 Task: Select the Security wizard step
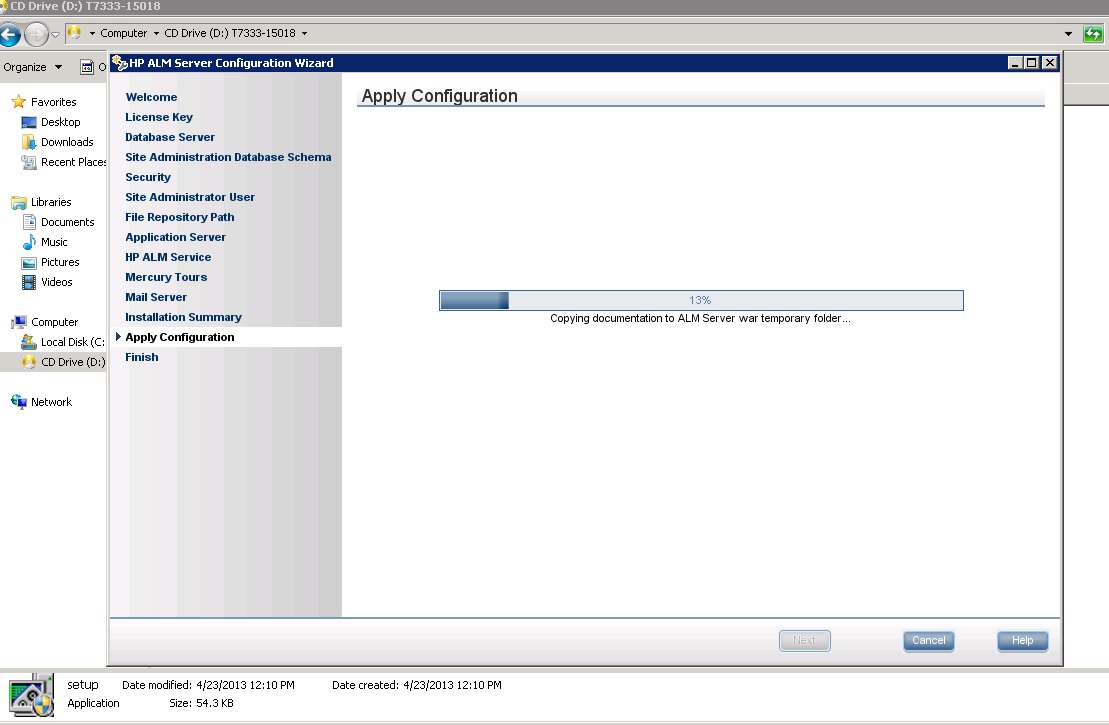pos(148,177)
